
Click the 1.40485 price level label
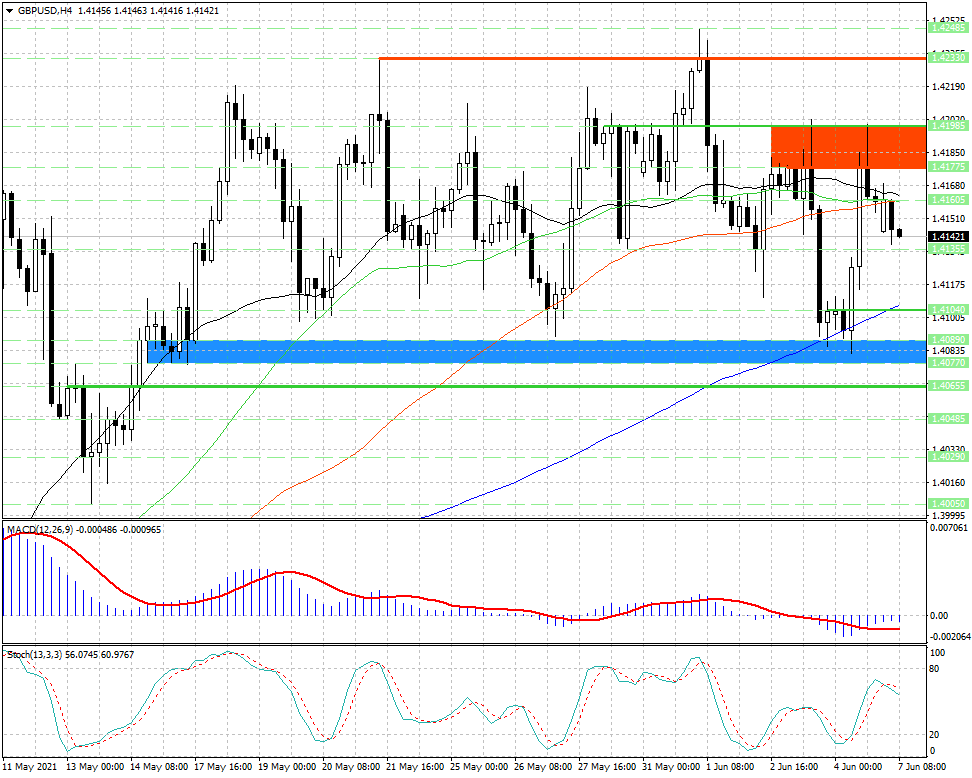(x=948, y=419)
